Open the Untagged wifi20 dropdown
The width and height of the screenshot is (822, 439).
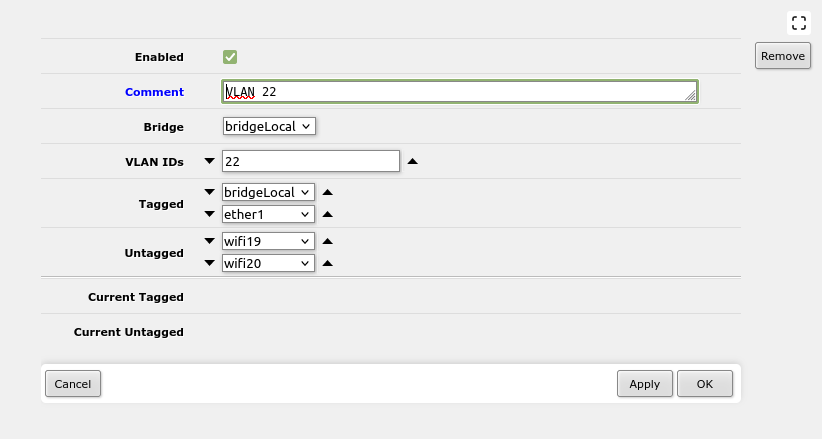[x=268, y=263]
